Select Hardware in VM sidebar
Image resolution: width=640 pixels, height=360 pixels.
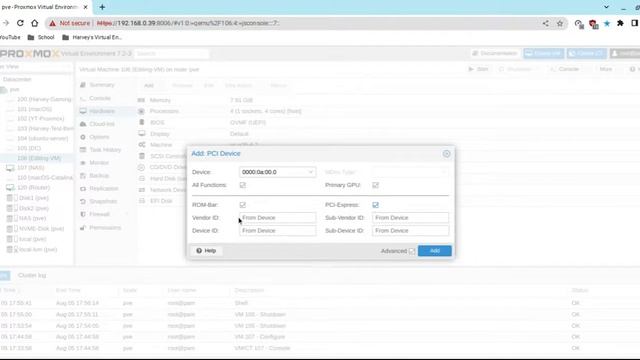[x=102, y=111]
